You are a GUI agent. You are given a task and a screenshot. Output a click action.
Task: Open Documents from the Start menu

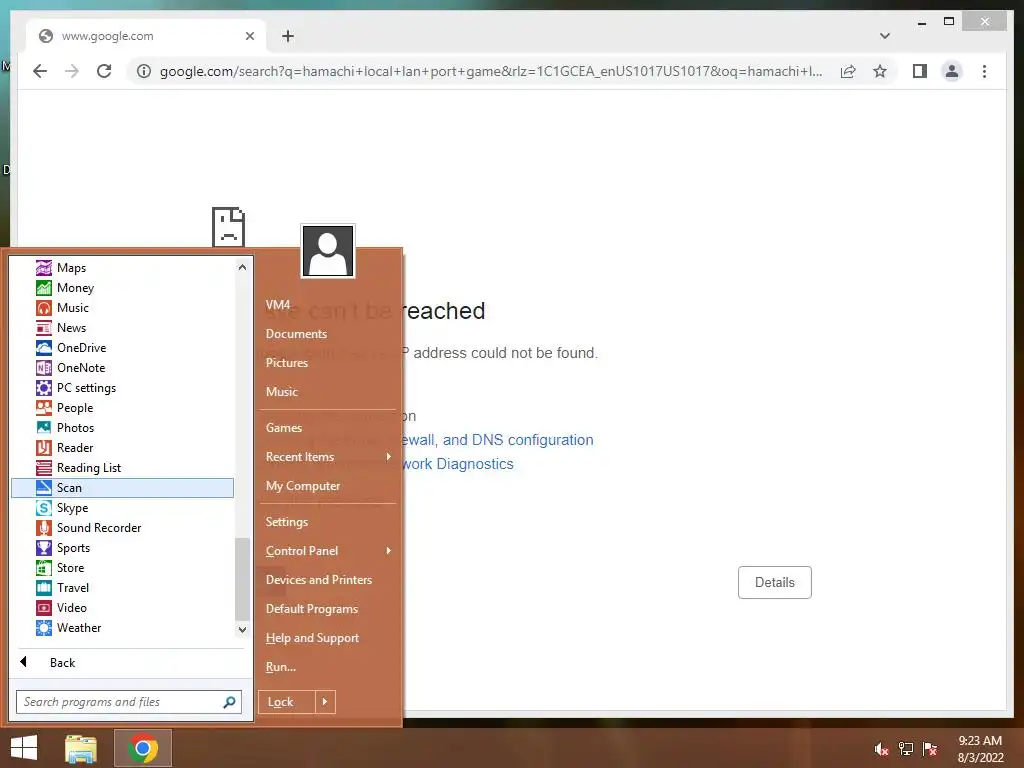tap(296, 334)
